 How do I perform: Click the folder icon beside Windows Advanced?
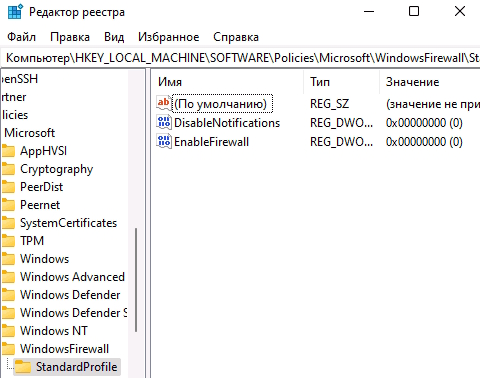(x=8, y=277)
